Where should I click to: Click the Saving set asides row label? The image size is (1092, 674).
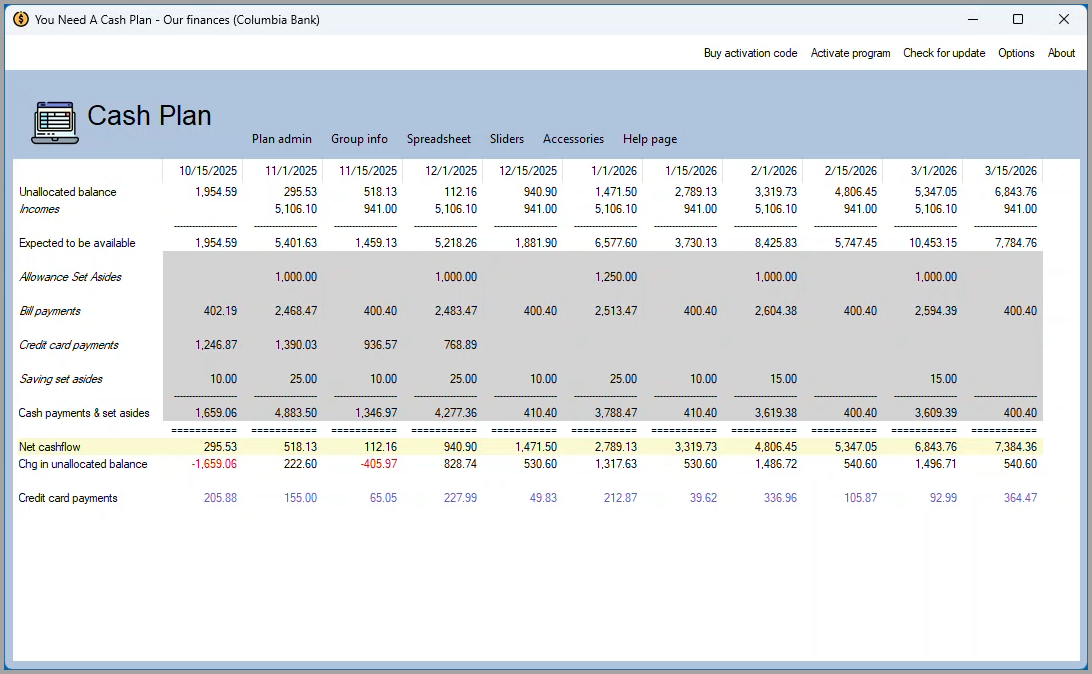pos(61,379)
